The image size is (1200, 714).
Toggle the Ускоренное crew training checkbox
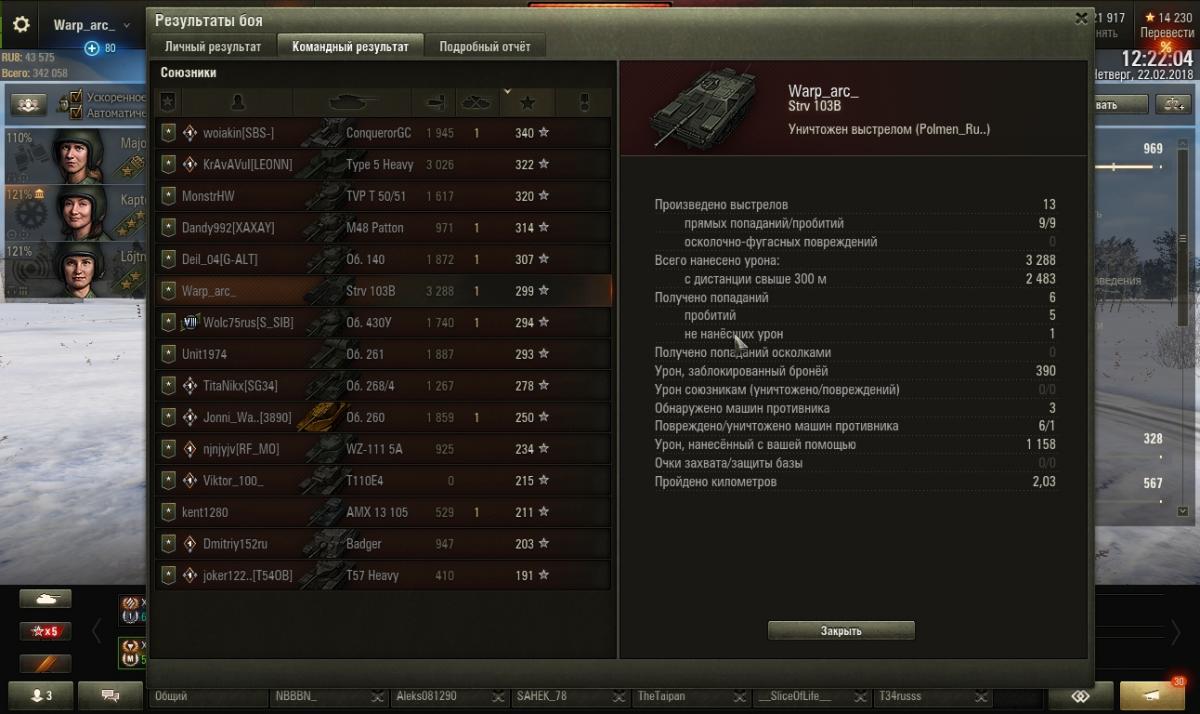[x=76, y=98]
